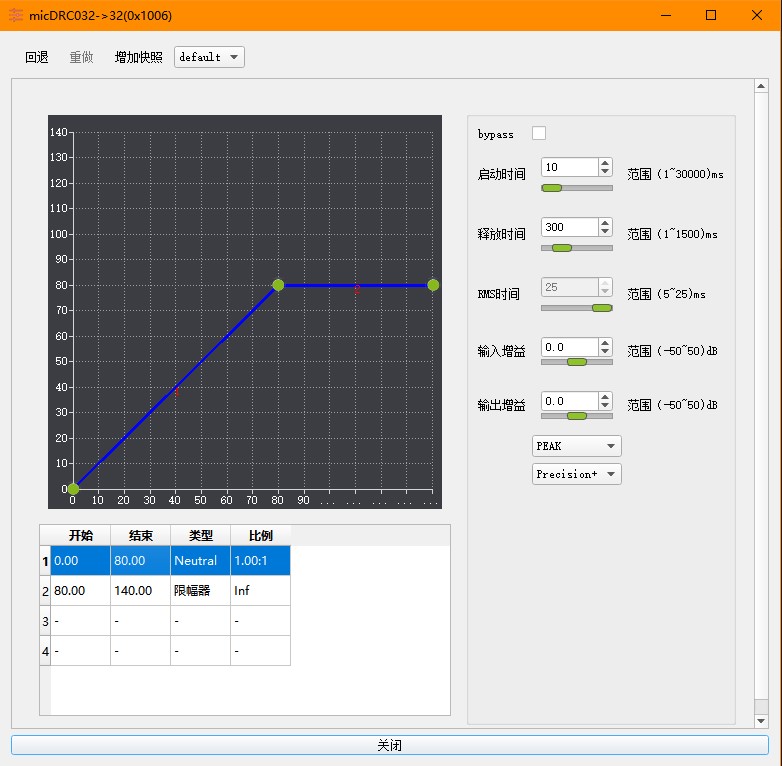Decrease 启动时间 with its down arrow
This screenshot has height=766, width=782.
tap(605, 172)
